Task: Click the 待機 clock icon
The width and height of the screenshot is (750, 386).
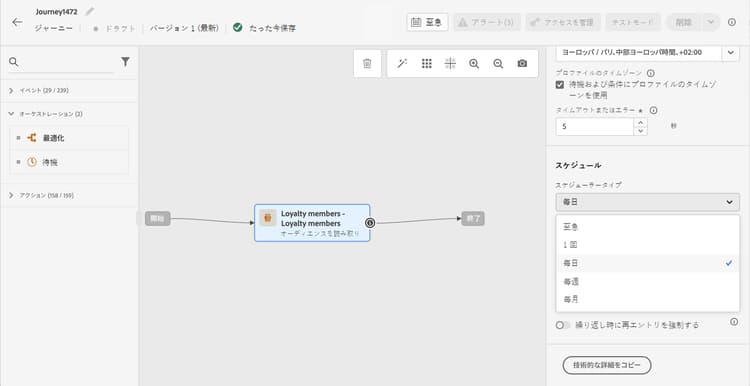Action: coord(32,162)
